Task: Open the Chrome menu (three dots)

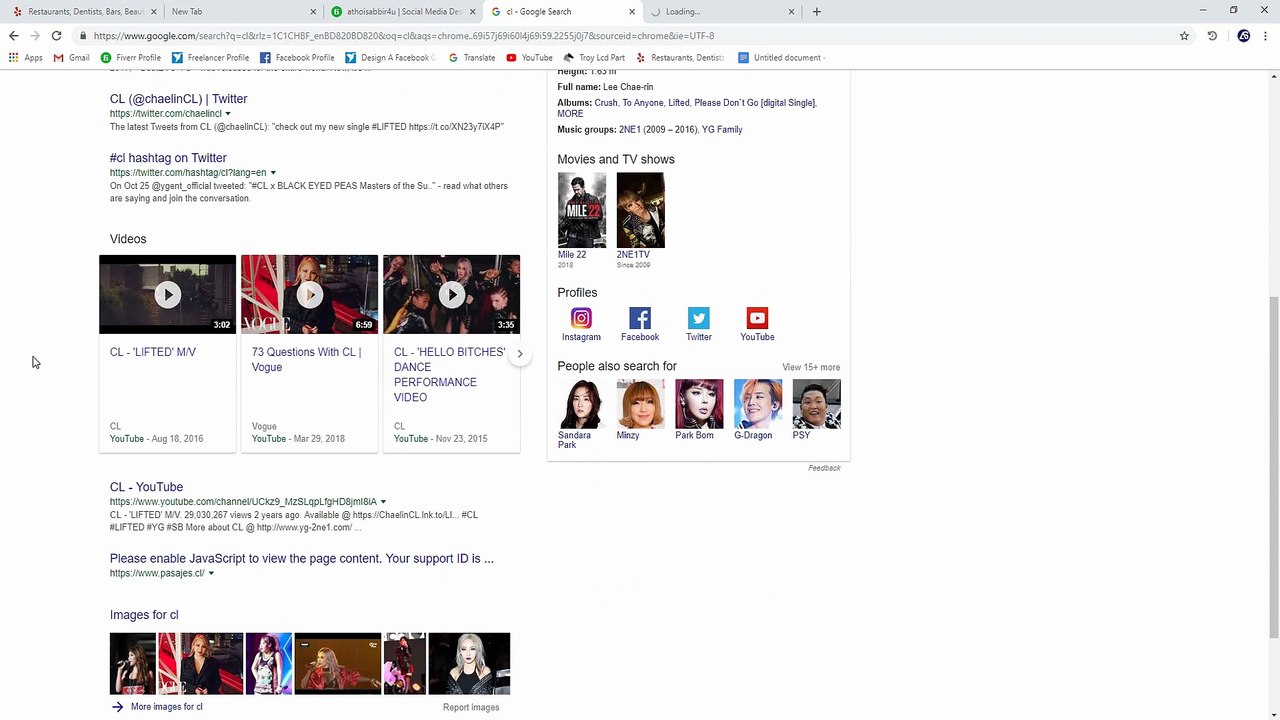Action: pos(1265,36)
